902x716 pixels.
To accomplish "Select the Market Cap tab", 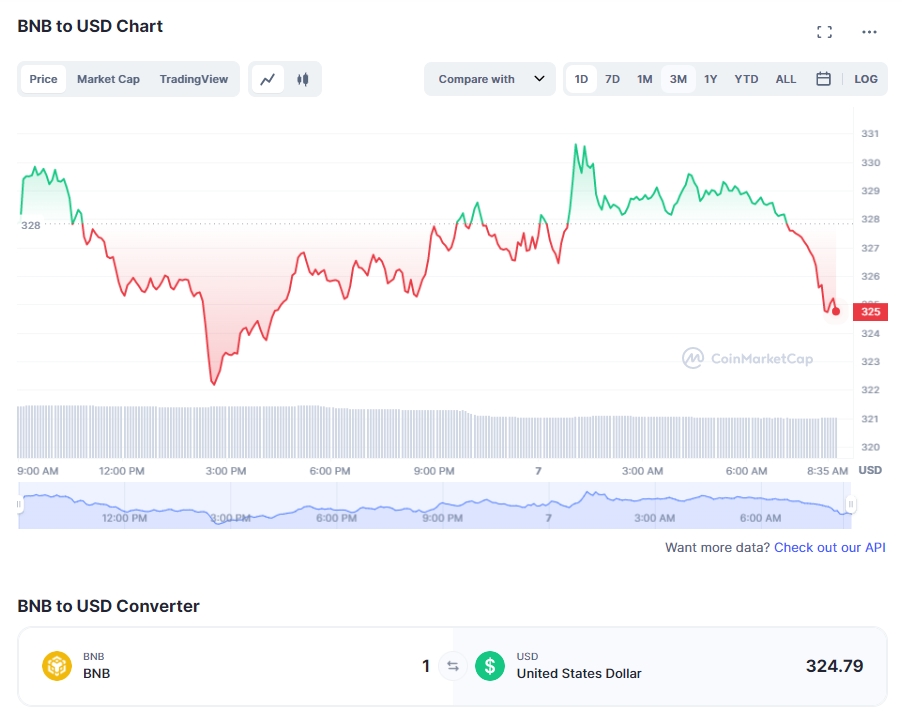I will (x=108, y=79).
